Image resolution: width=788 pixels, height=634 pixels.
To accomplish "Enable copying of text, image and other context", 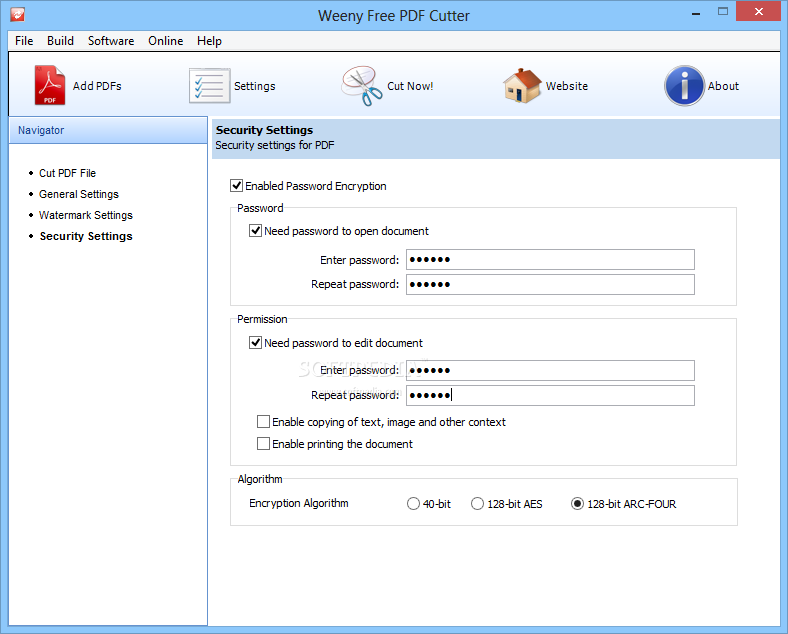I will pos(263,422).
